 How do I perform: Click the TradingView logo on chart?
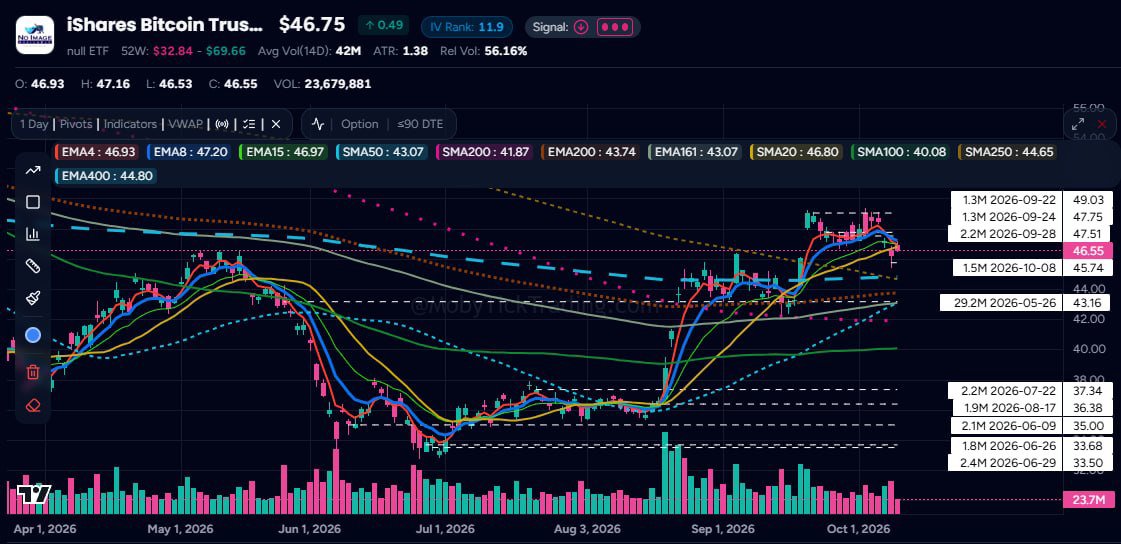[x=33, y=494]
